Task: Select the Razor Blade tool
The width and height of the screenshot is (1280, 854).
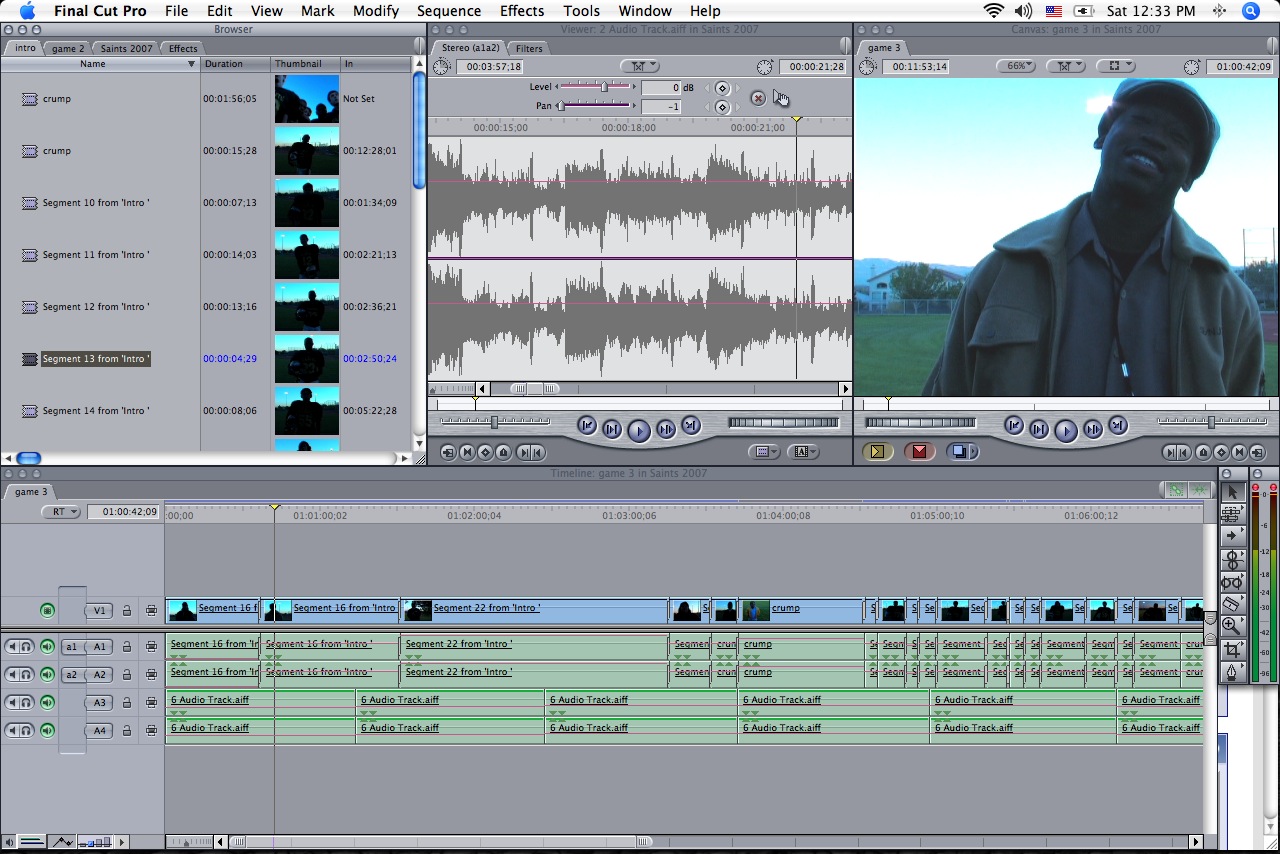Action: (1232, 604)
